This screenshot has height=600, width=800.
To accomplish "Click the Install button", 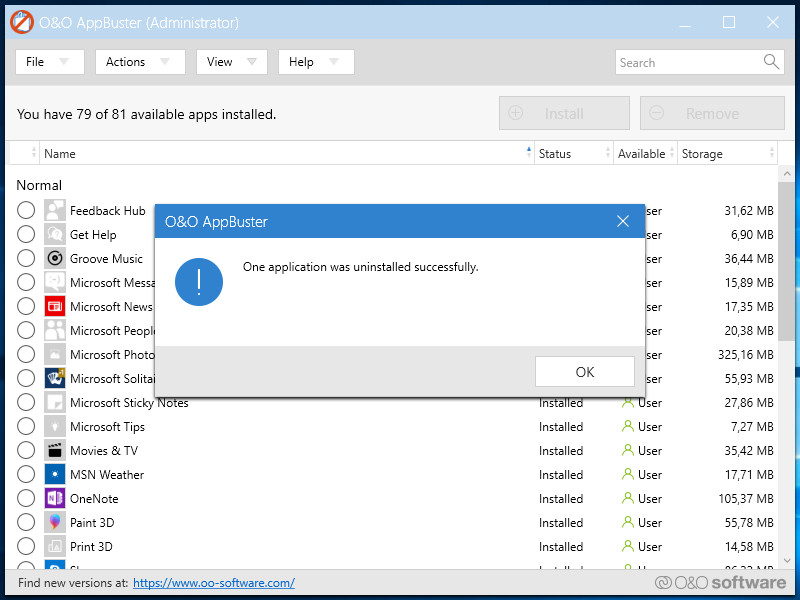I will pyautogui.click(x=564, y=113).
